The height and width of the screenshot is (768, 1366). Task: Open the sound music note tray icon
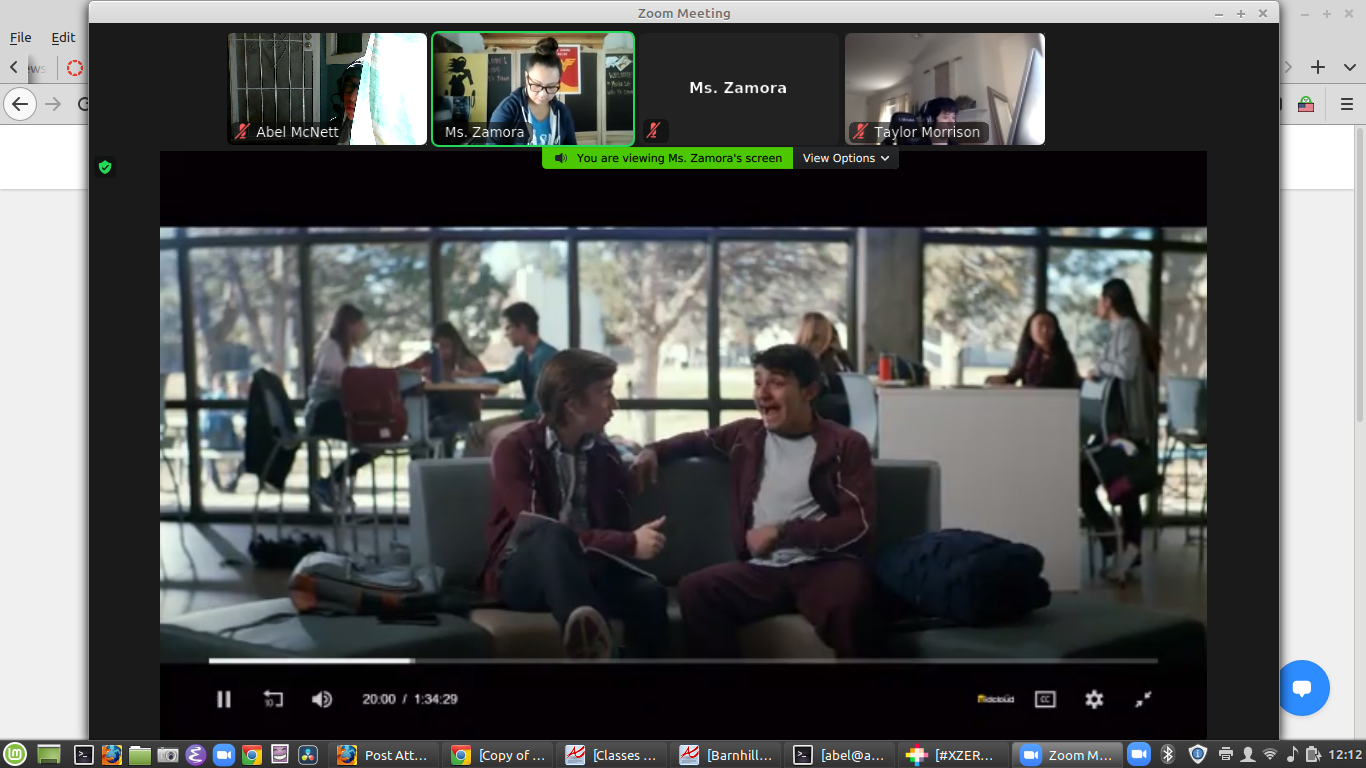[x=1292, y=754]
